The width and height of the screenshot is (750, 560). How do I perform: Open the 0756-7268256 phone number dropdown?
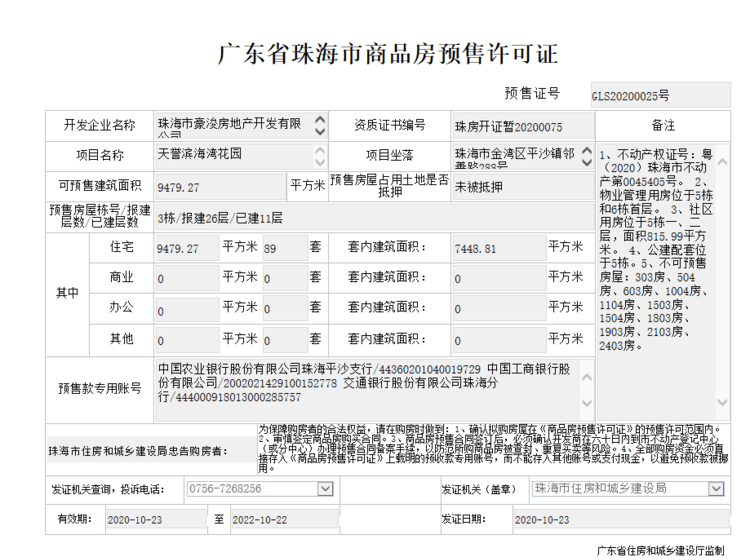[x=324, y=489]
